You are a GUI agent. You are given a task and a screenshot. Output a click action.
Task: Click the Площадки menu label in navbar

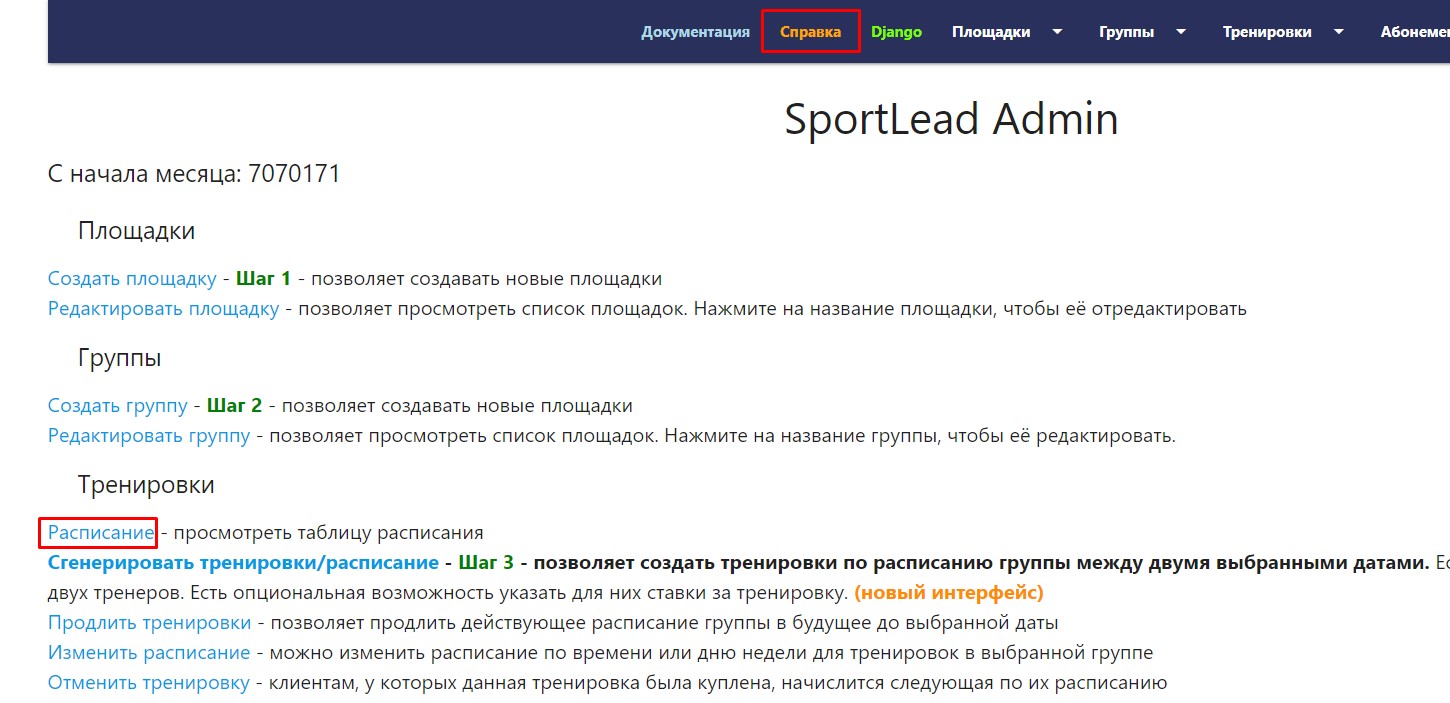(x=990, y=32)
